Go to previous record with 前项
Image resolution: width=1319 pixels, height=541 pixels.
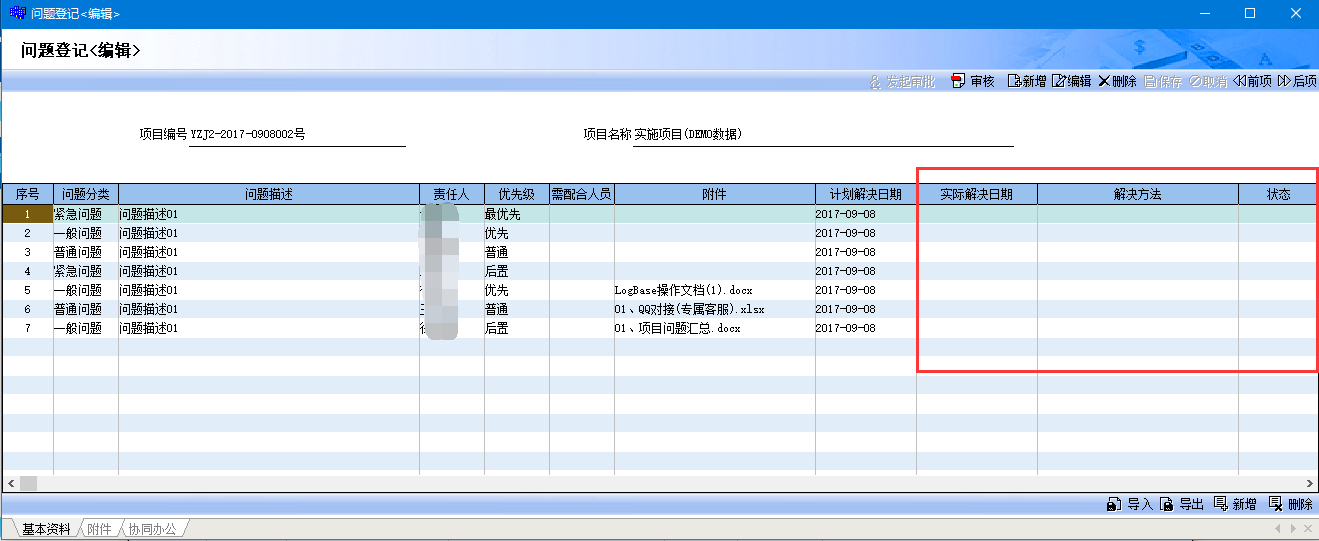click(x=1252, y=81)
